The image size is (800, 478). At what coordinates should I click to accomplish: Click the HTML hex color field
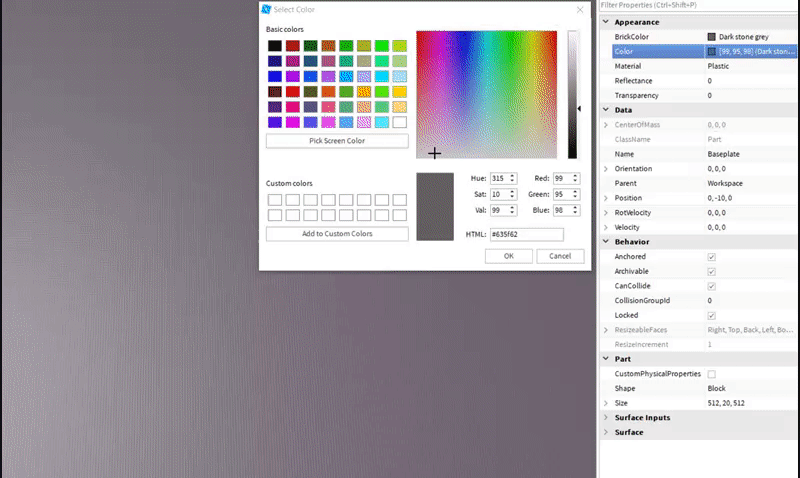(x=526, y=234)
